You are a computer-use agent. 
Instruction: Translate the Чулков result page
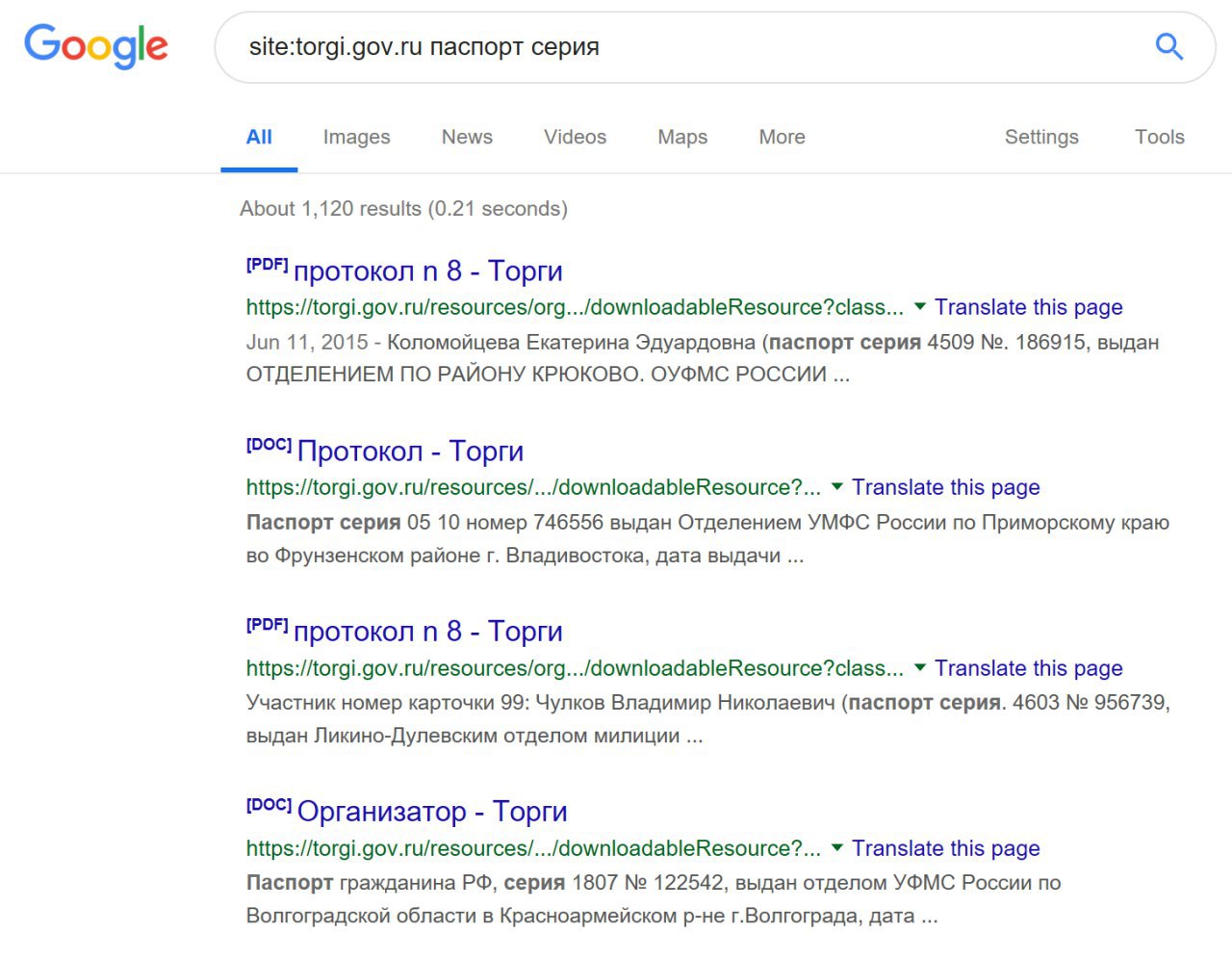1029,668
